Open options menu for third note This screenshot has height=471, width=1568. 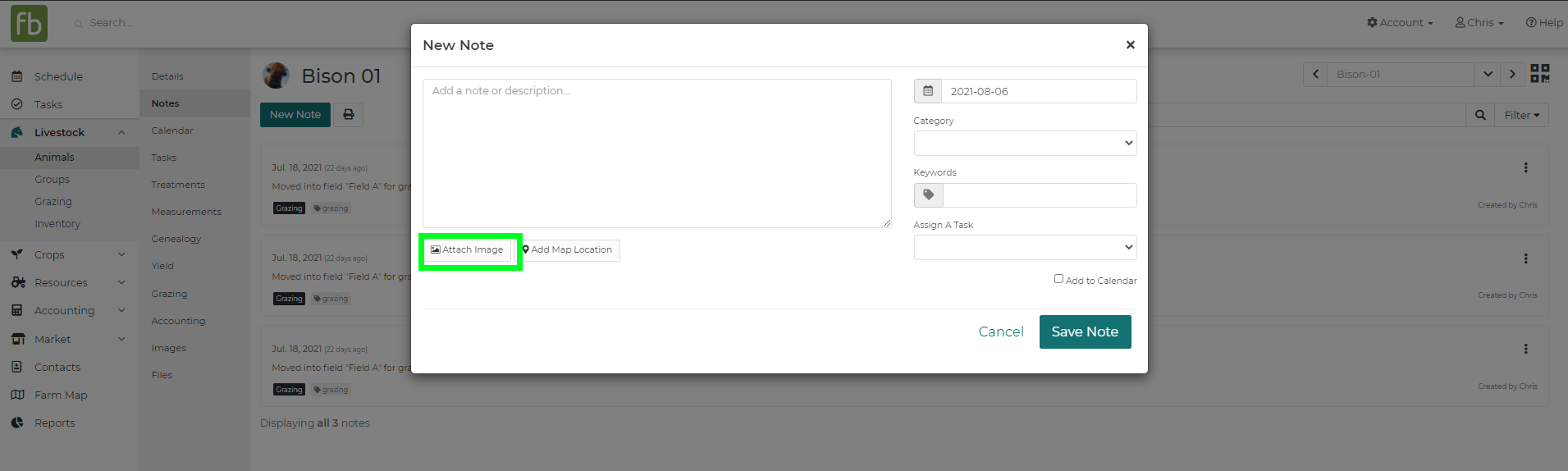coord(1525,349)
